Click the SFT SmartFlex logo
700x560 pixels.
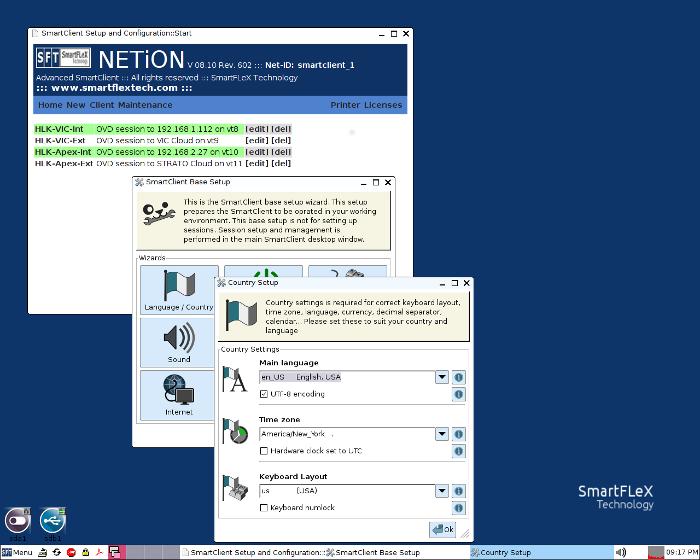(63, 58)
